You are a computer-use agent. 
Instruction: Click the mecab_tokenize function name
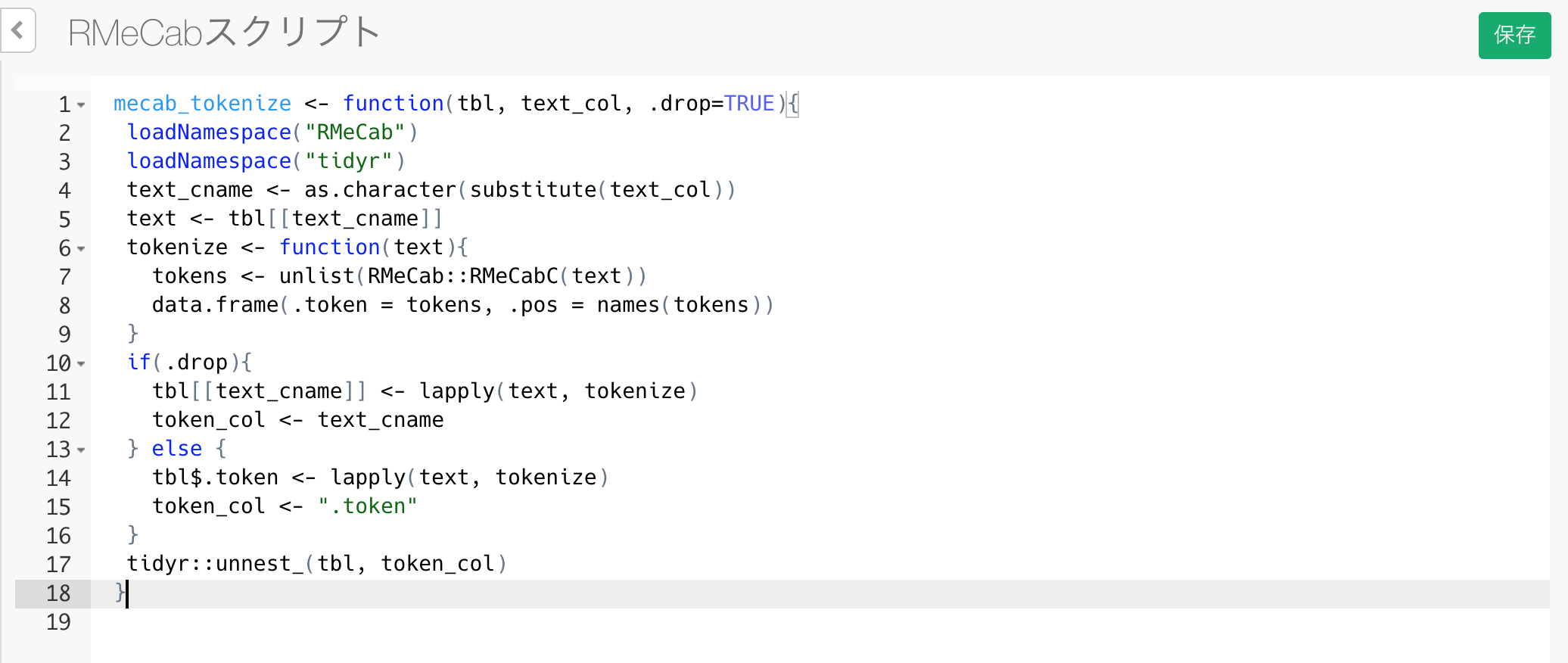tap(202, 103)
